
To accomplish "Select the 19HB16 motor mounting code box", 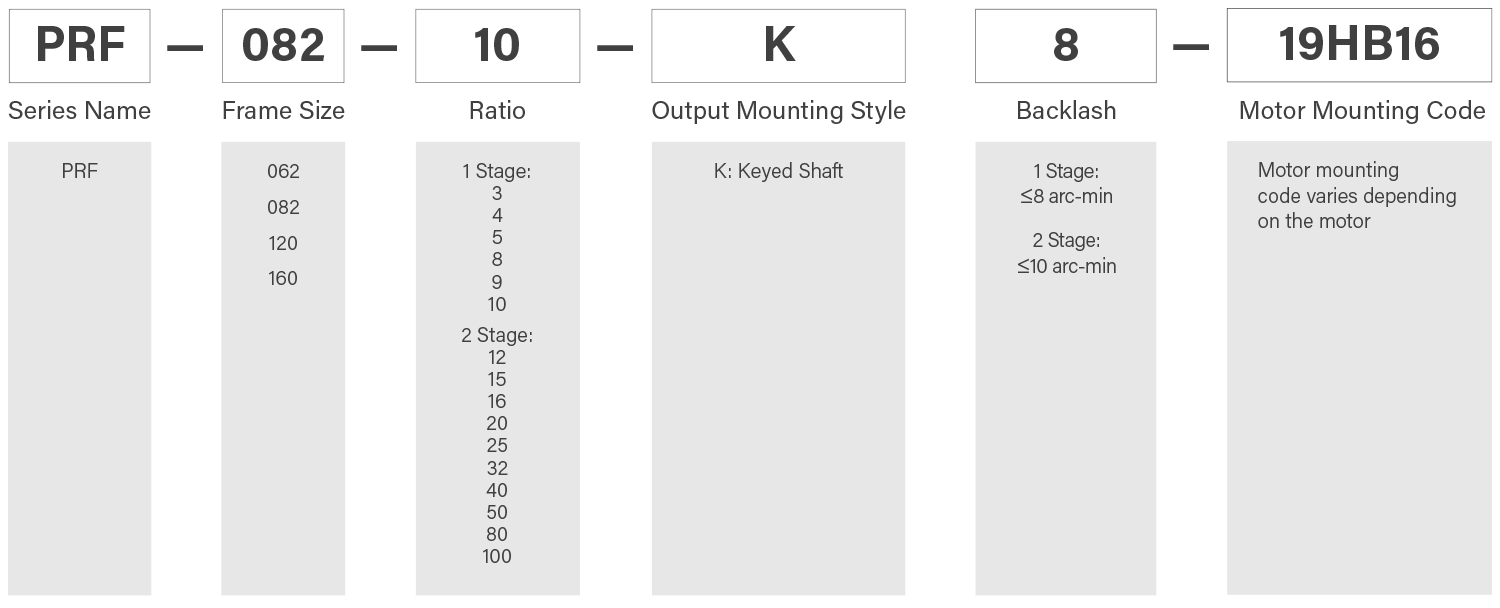I will pyautogui.click(x=1359, y=46).
